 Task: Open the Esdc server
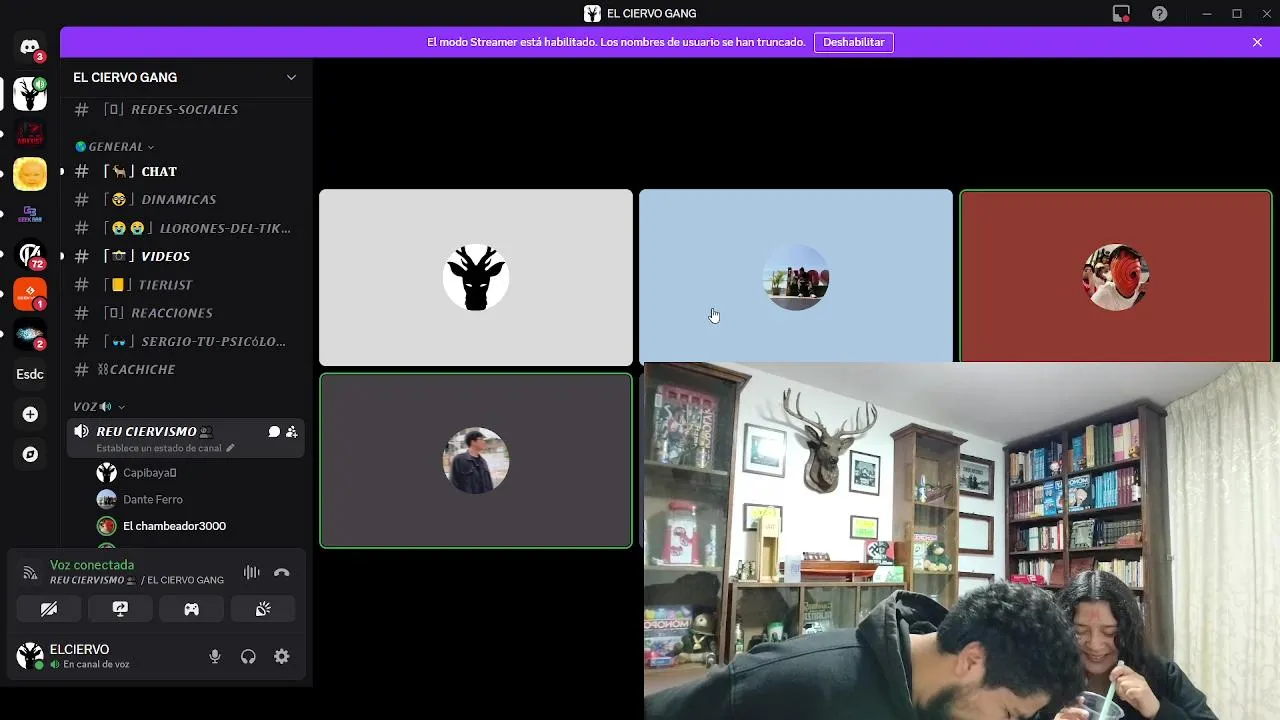coord(30,374)
